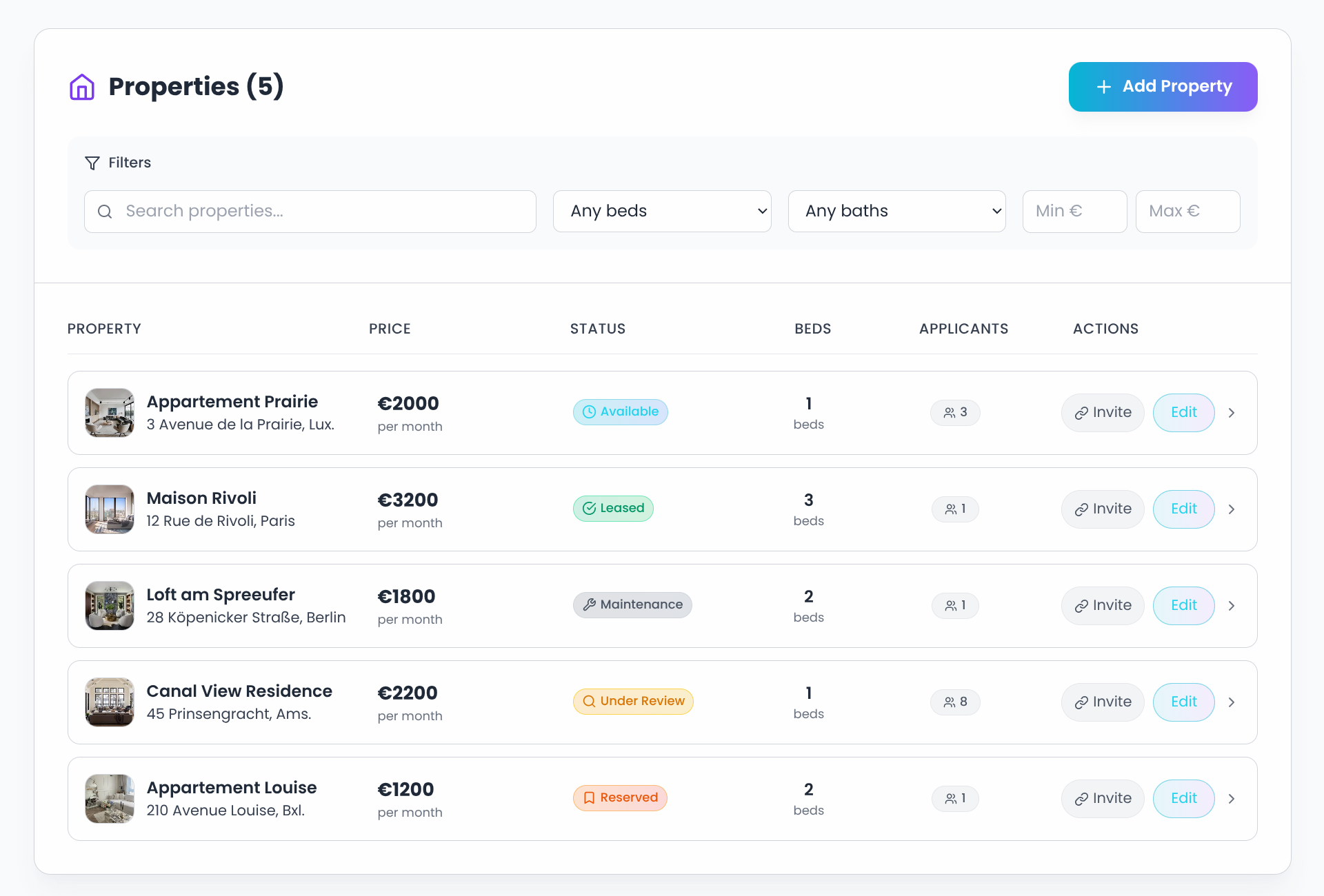This screenshot has height=896, width=1324.
Task: Click the Add Property button
Action: pos(1163,86)
